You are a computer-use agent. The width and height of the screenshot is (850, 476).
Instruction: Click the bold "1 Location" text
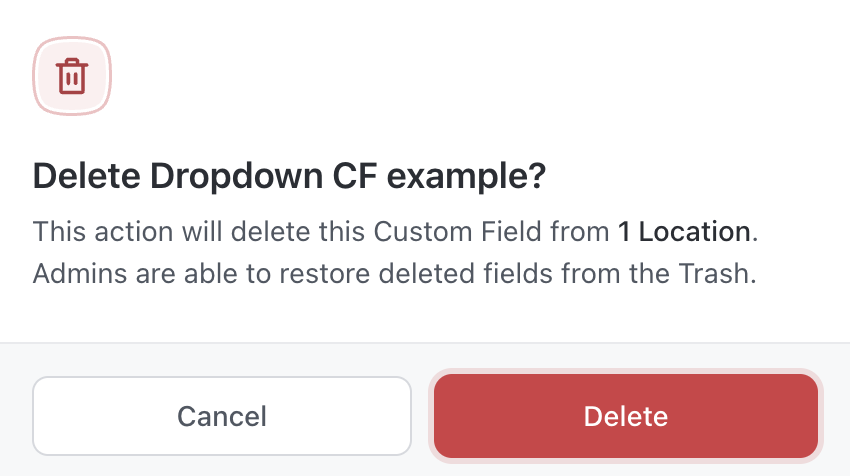[683, 232]
